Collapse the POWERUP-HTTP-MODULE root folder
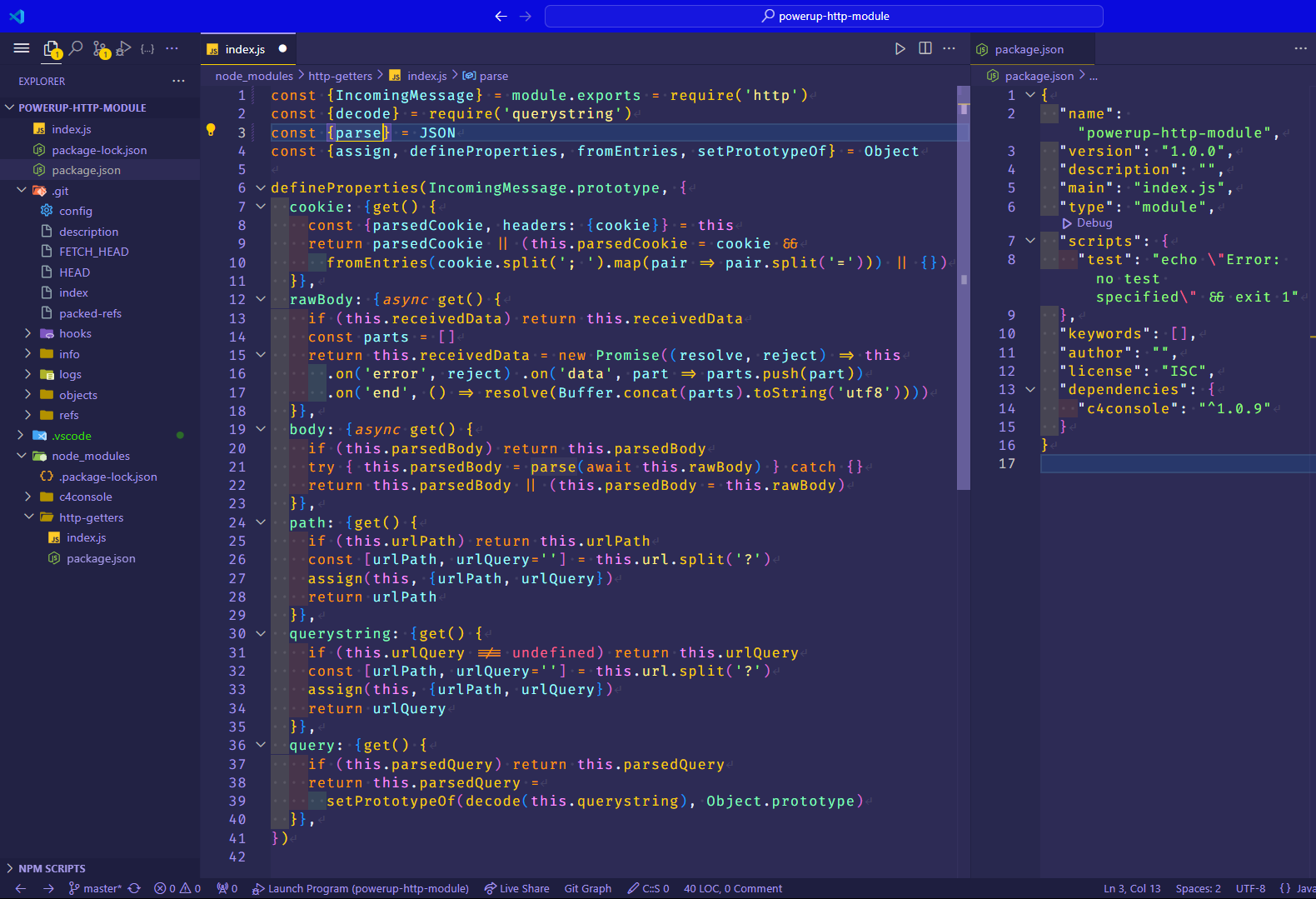The height and width of the screenshot is (899, 1316). click(11, 107)
